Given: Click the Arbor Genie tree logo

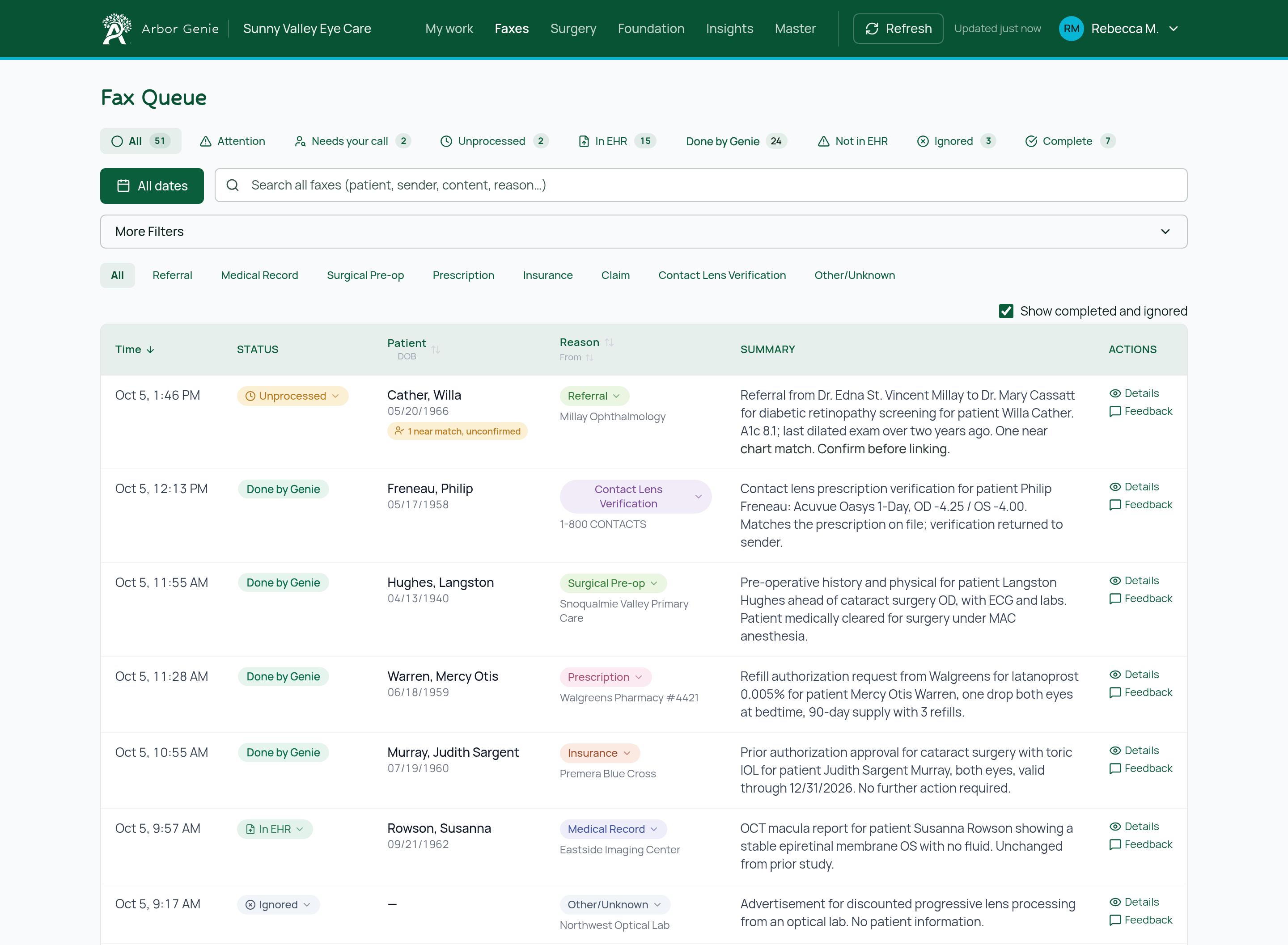Looking at the screenshot, I should click(x=116, y=29).
